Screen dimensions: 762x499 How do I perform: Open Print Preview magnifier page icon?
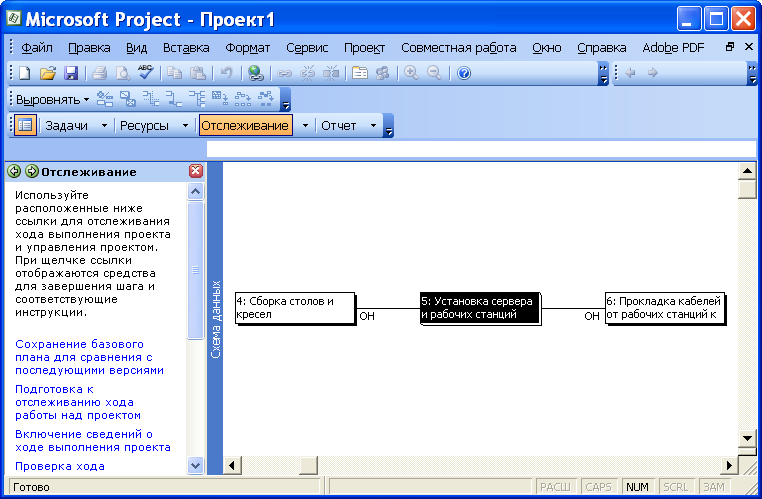pyautogui.click(x=122, y=73)
